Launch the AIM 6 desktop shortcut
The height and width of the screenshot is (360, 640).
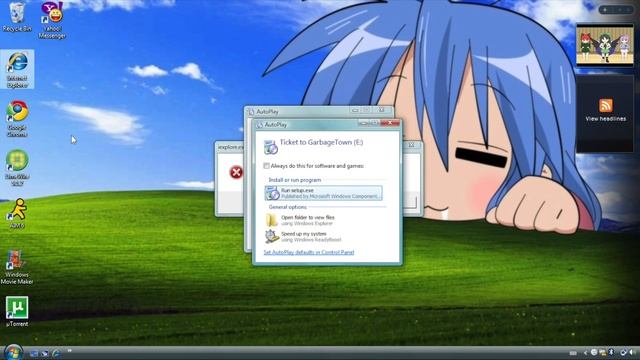(x=17, y=213)
